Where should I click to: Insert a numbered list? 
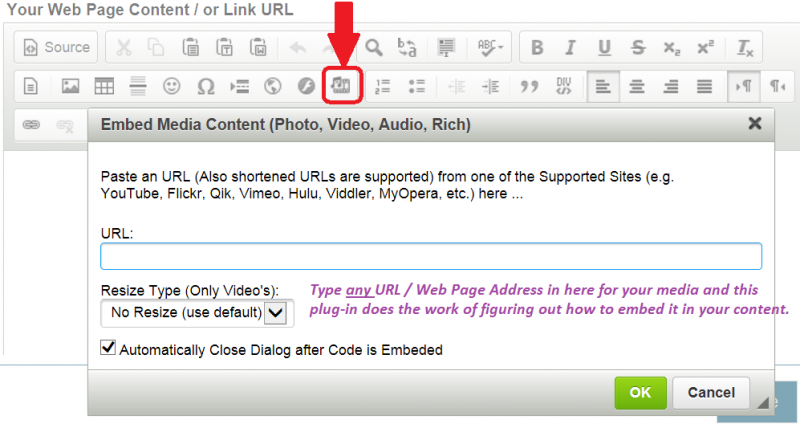[385, 86]
